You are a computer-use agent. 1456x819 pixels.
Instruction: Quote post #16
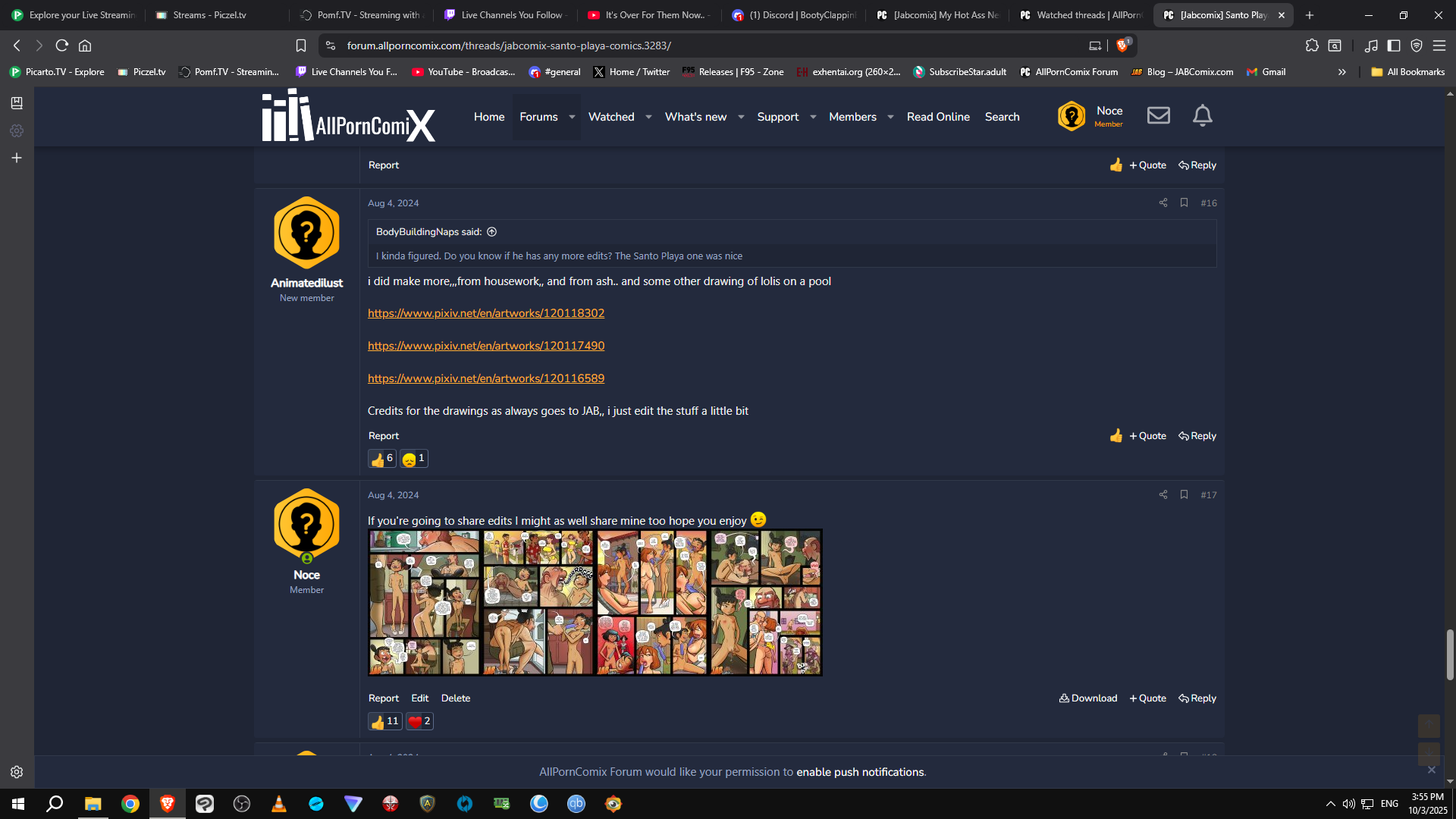tap(1148, 436)
